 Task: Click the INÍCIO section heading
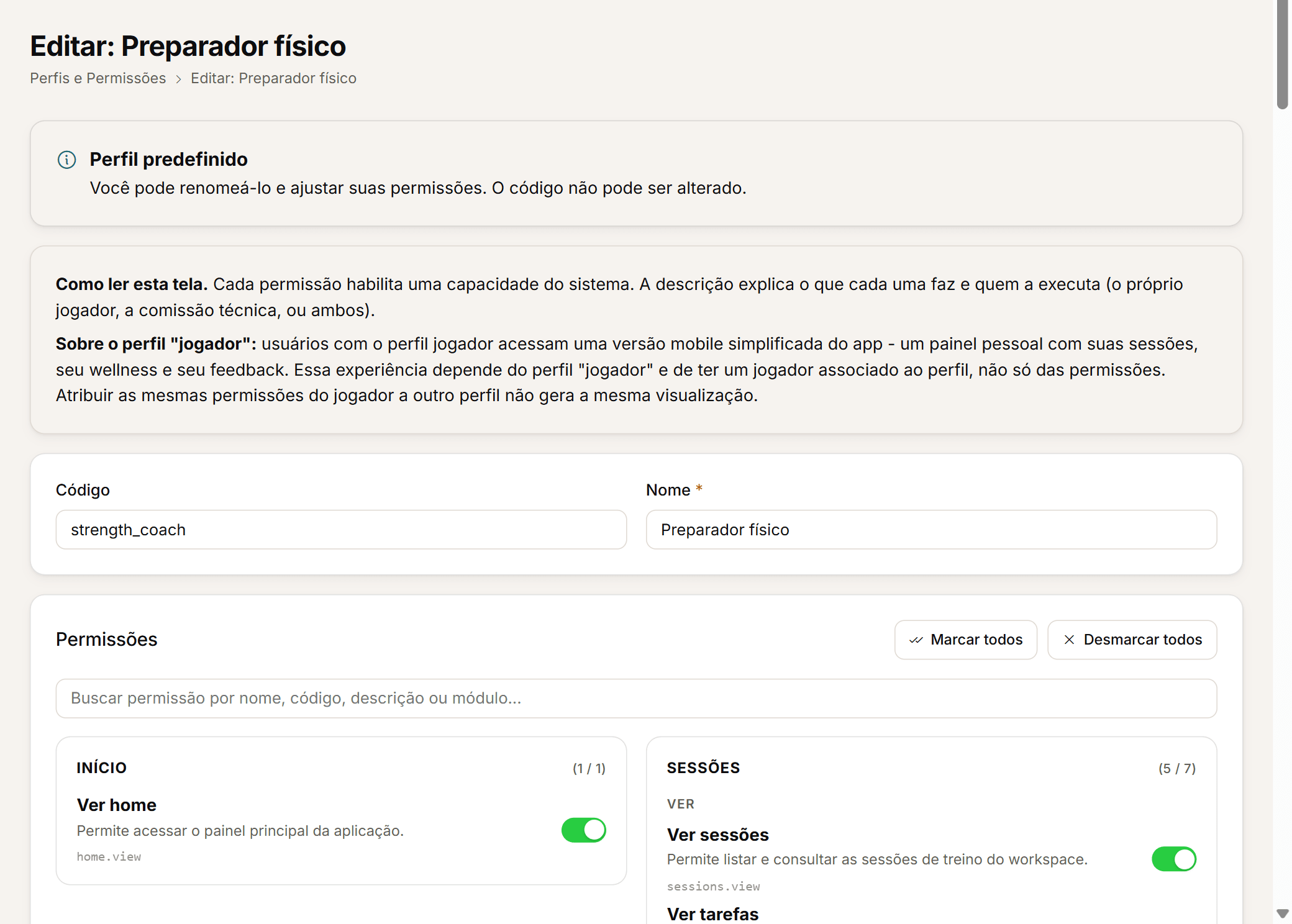tap(102, 768)
